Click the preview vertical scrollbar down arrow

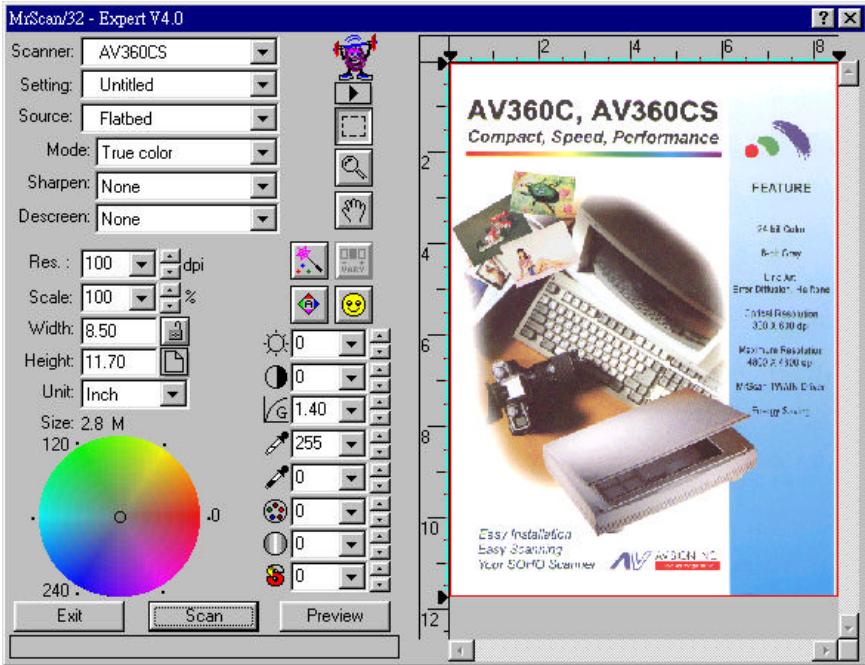coord(848,626)
